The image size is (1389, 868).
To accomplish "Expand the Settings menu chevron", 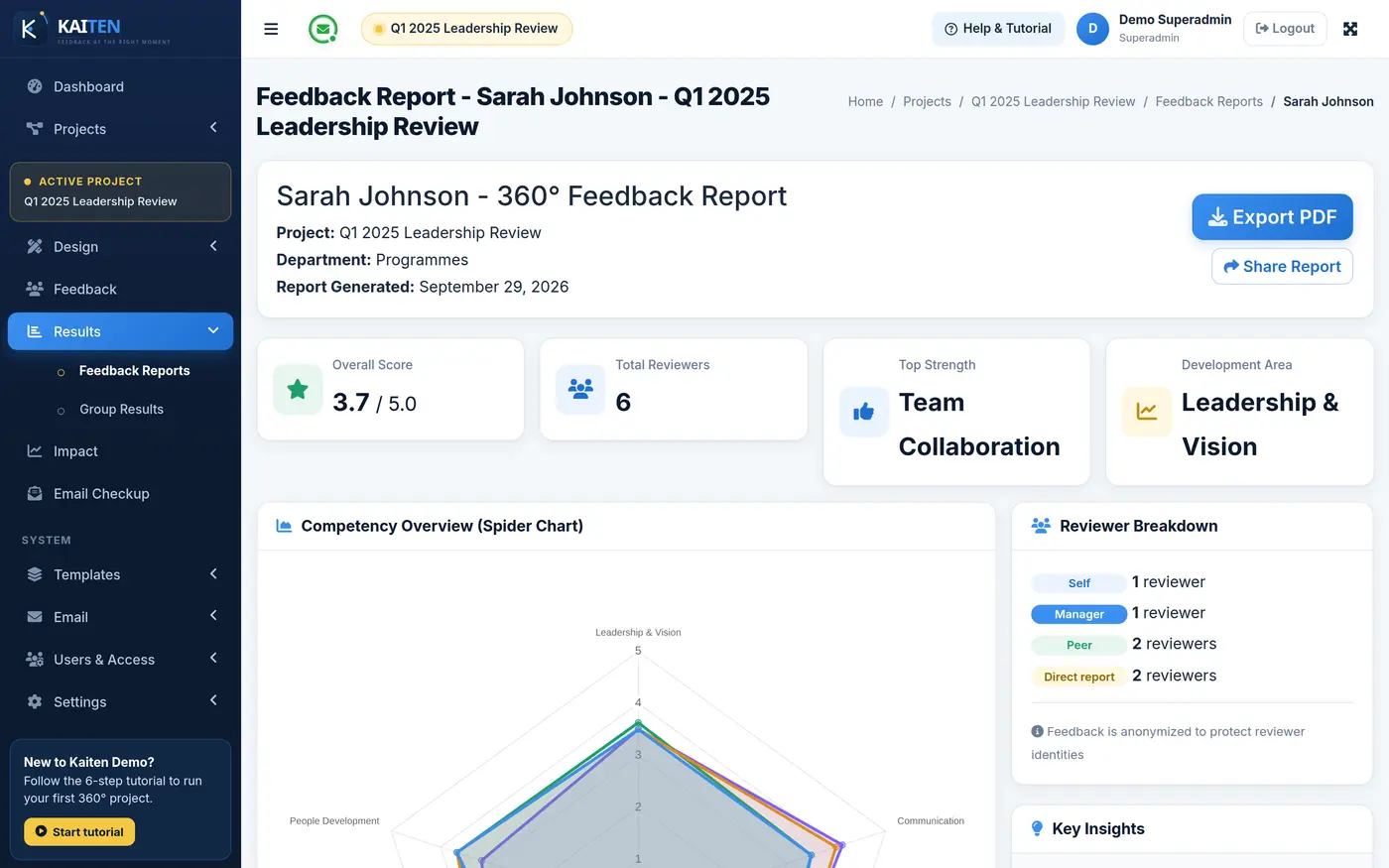I will click(x=213, y=701).
